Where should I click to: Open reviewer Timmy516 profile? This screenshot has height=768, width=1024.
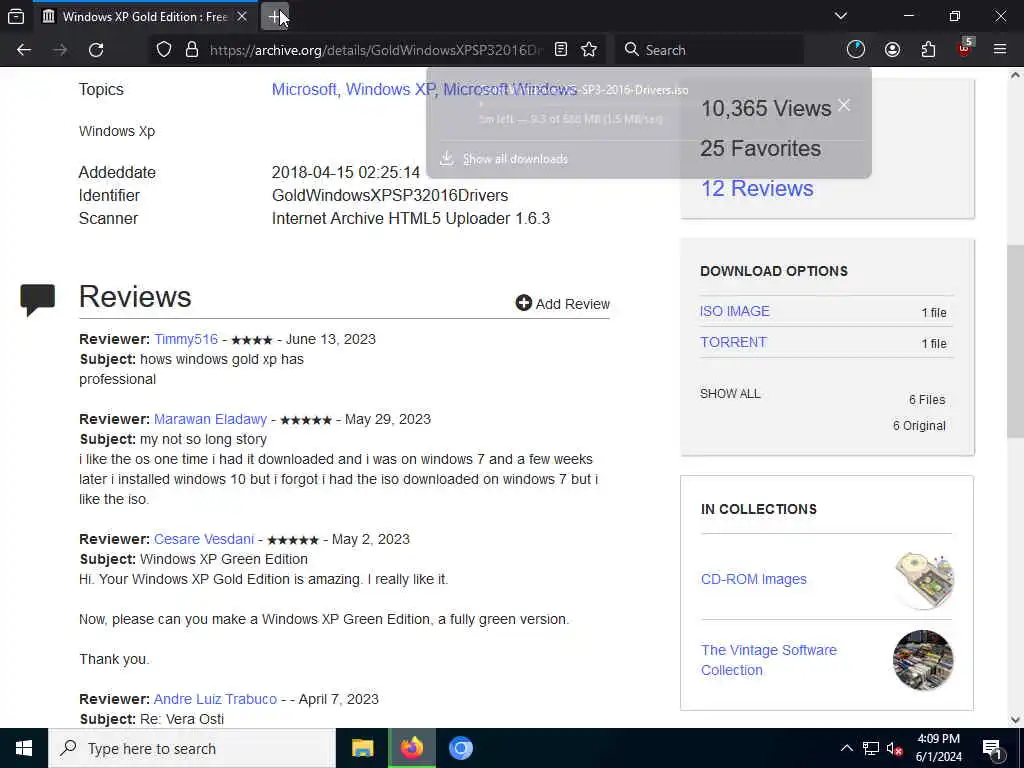[186, 339]
